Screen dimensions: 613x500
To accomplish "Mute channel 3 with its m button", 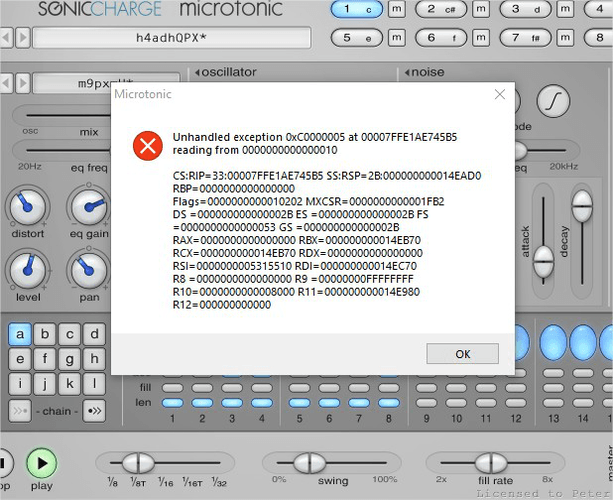I will click(565, 9).
